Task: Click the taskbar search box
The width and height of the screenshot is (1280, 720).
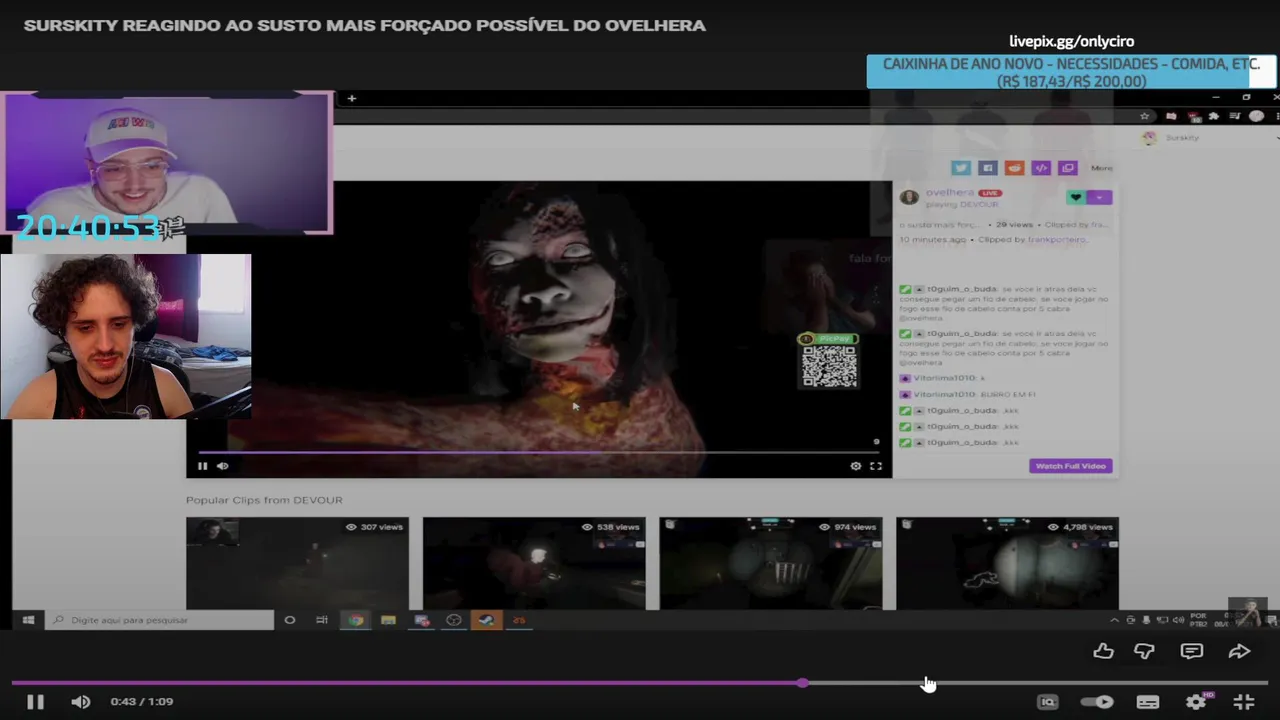Action: click(161, 620)
